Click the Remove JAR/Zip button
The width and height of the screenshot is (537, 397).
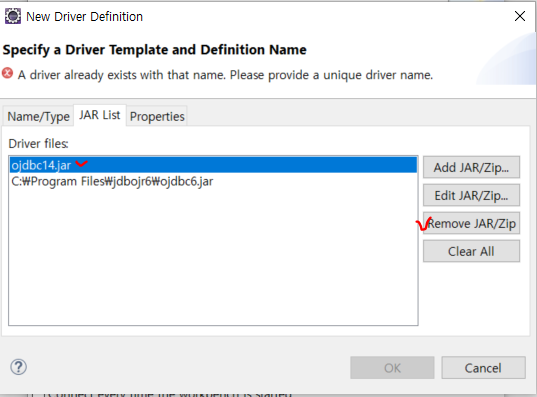[471, 223]
